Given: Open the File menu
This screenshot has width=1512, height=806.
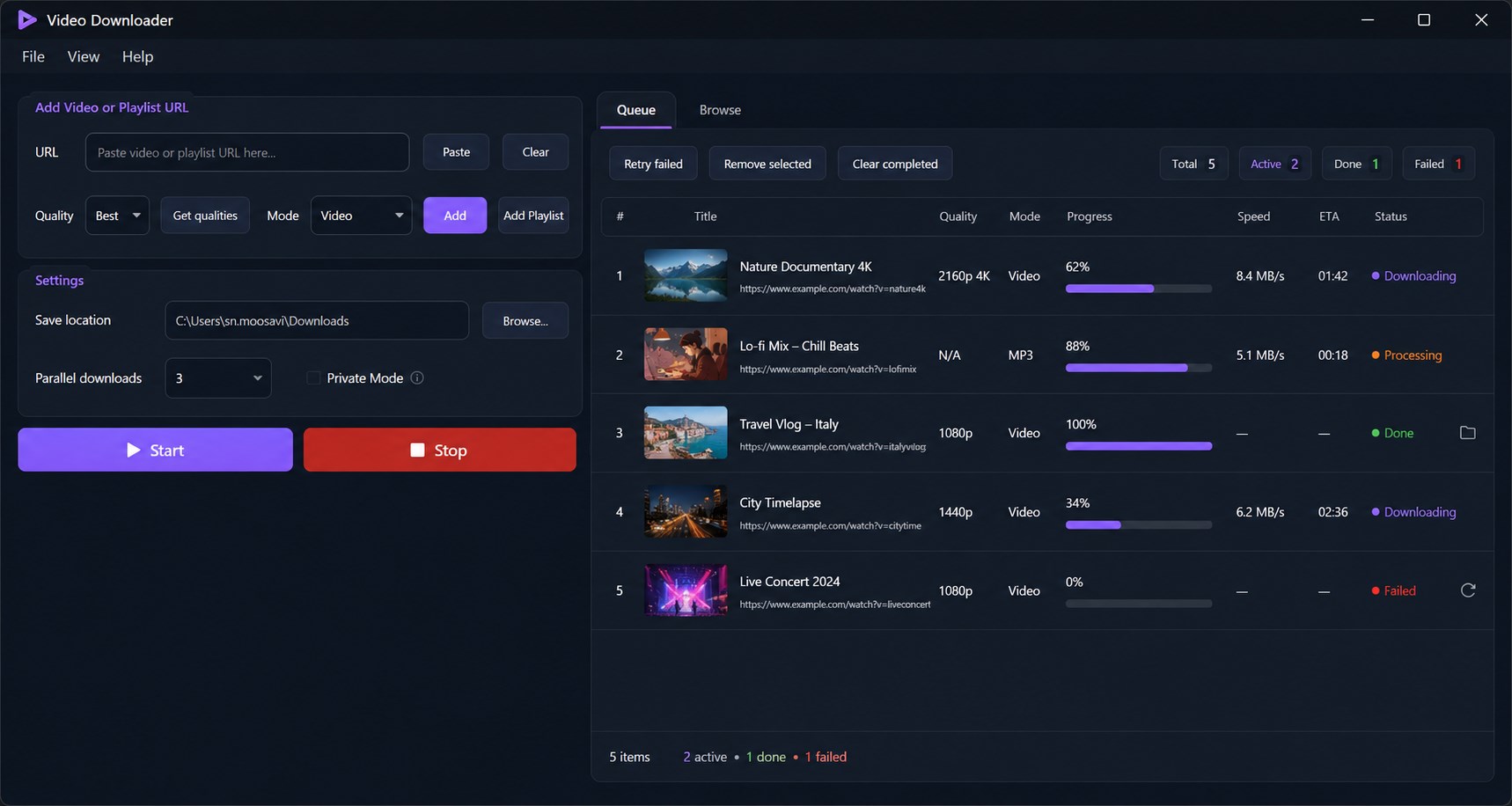Looking at the screenshot, I should pos(33,56).
